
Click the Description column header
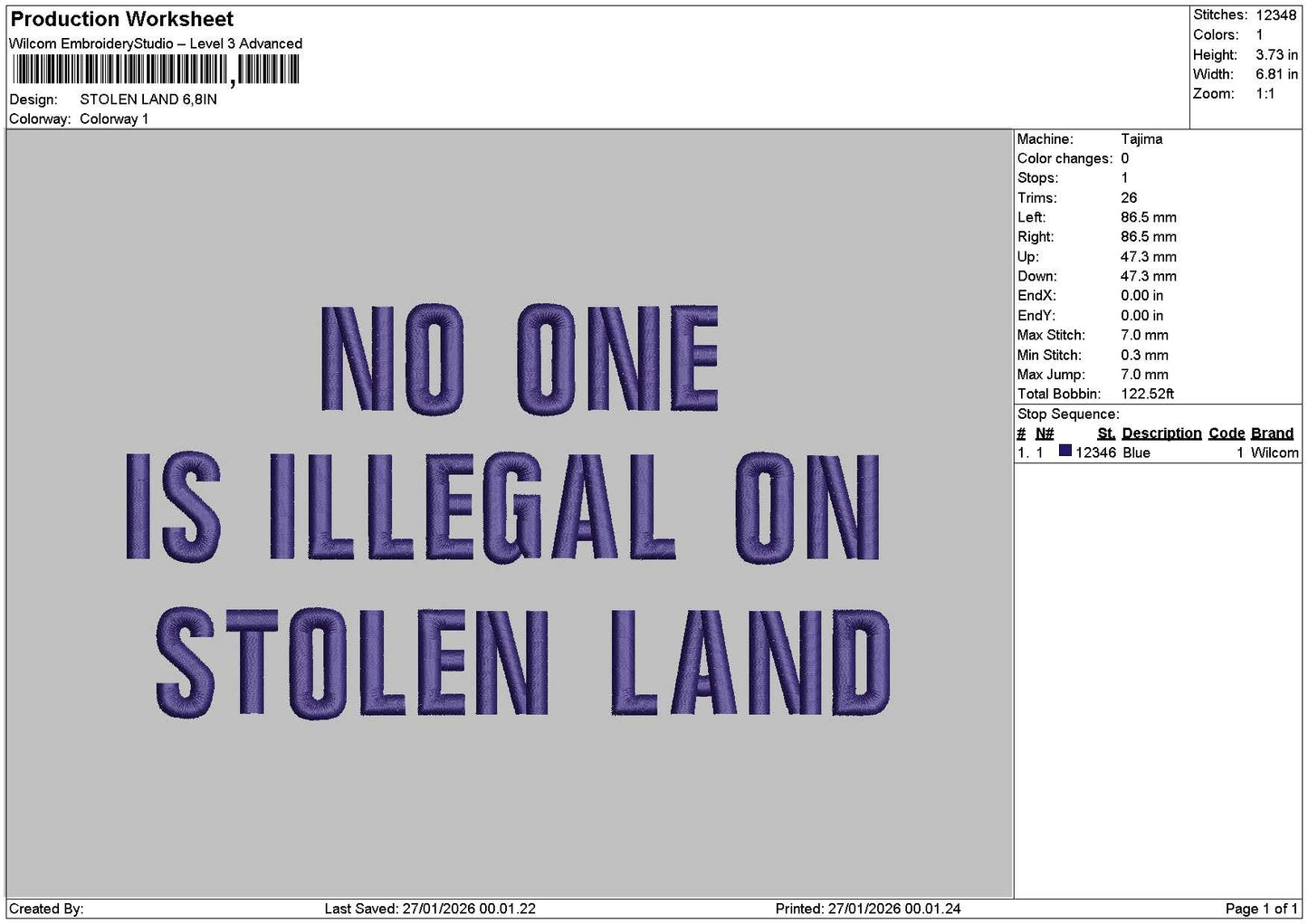tap(1162, 433)
